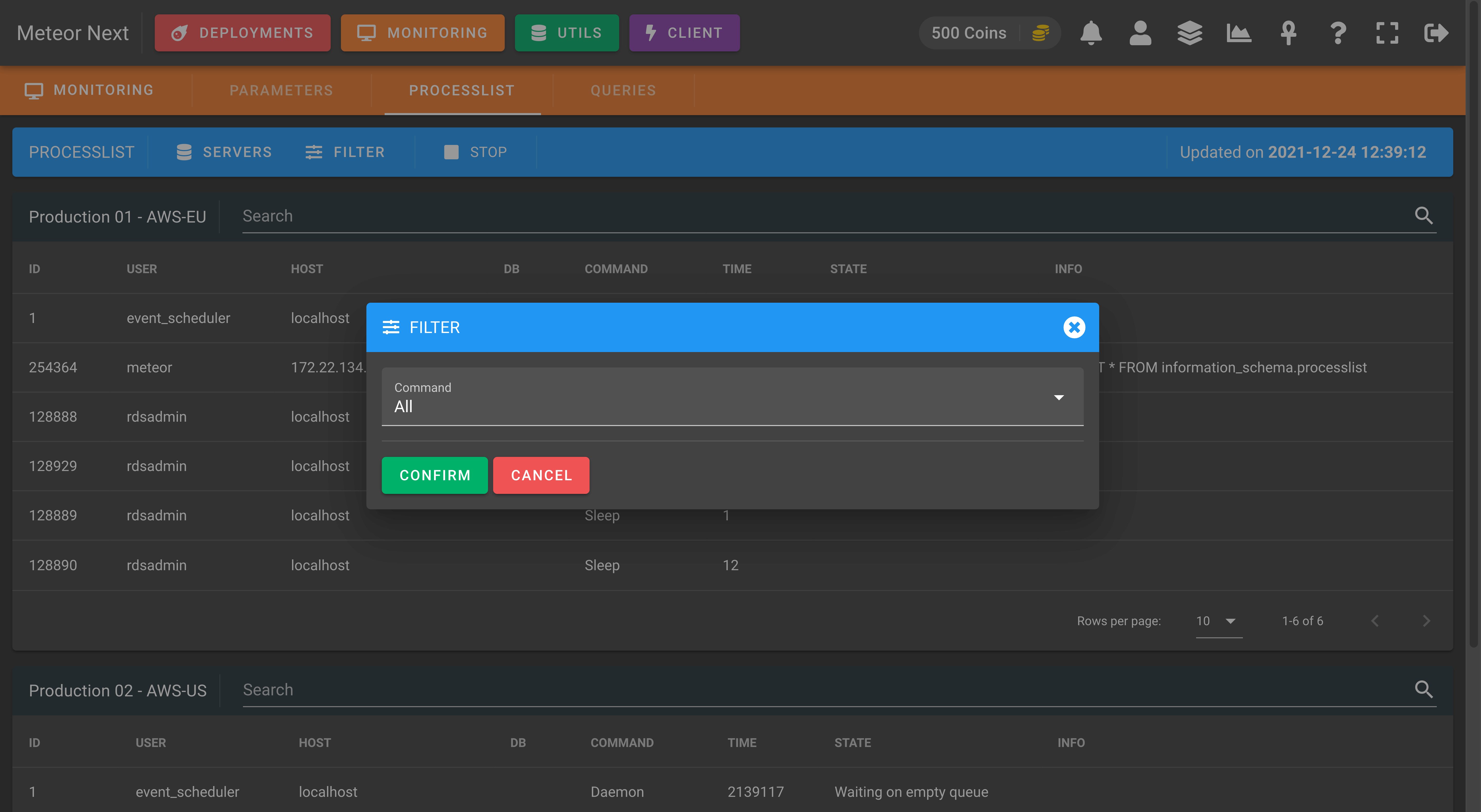Image resolution: width=1481 pixels, height=812 pixels.
Task: Switch to the Monitoring sub-tab
Action: click(90, 90)
